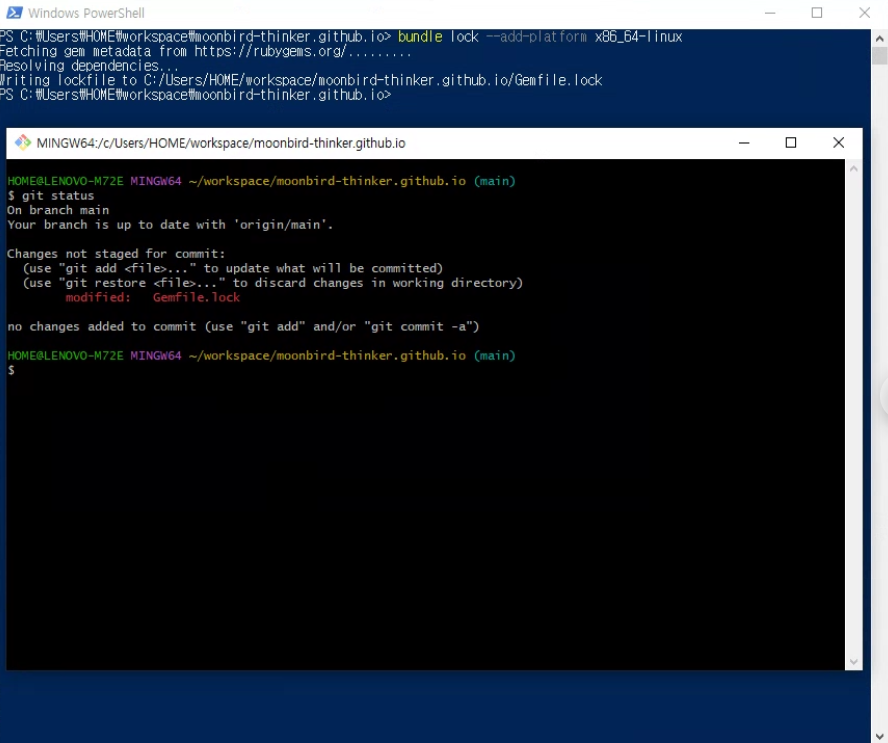Close the MINGW64 Git Bash window
The width and height of the screenshot is (888, 743).
point(839,143)
